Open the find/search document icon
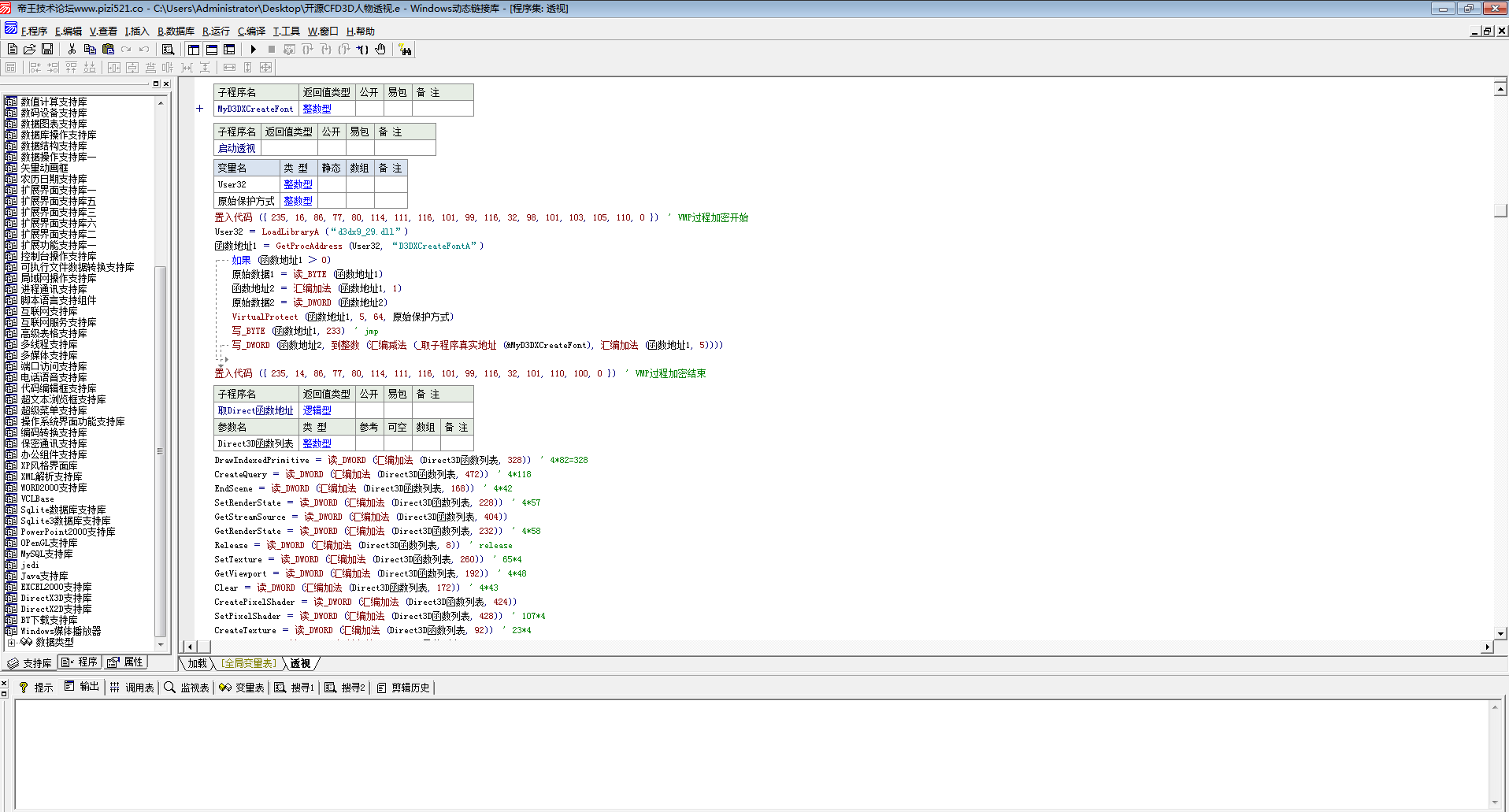The image size is (1509, 812). click(168, 49)
